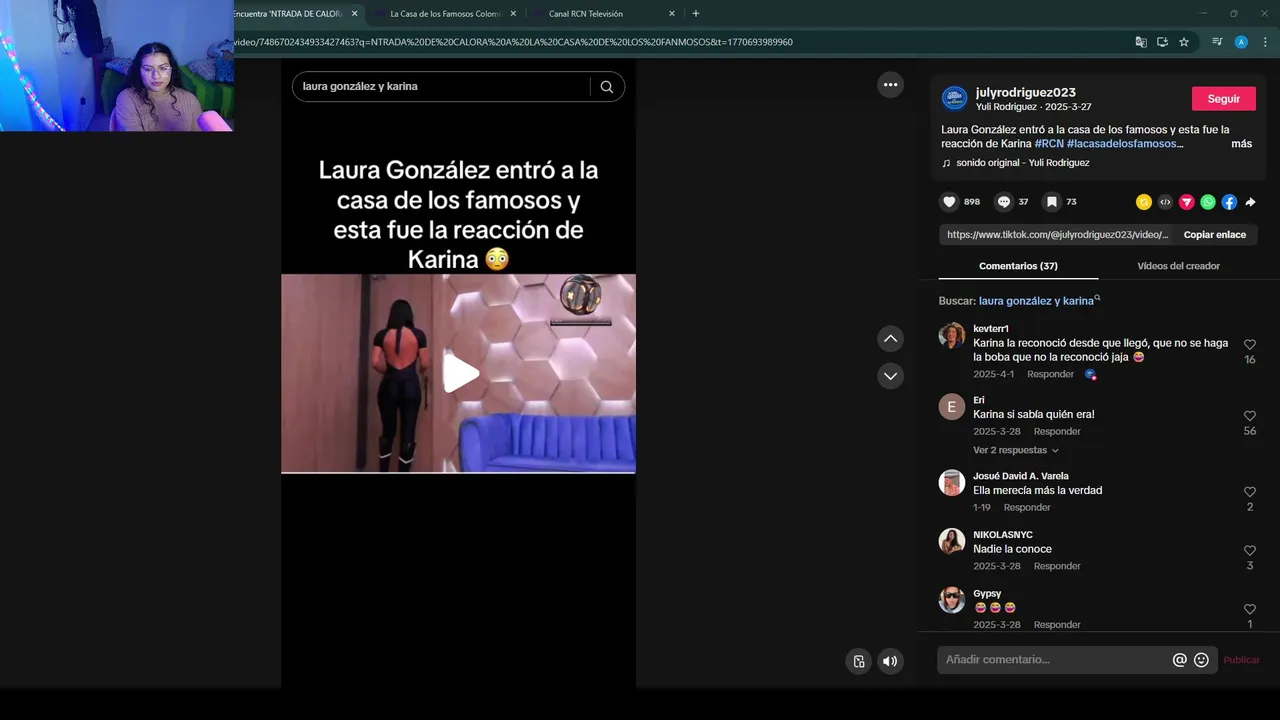The width and height of the screenshot is (1280, 720).
Task: Expand 'Ver 2 respuestas' under Eri's comment
Action: coord(1015,451)
